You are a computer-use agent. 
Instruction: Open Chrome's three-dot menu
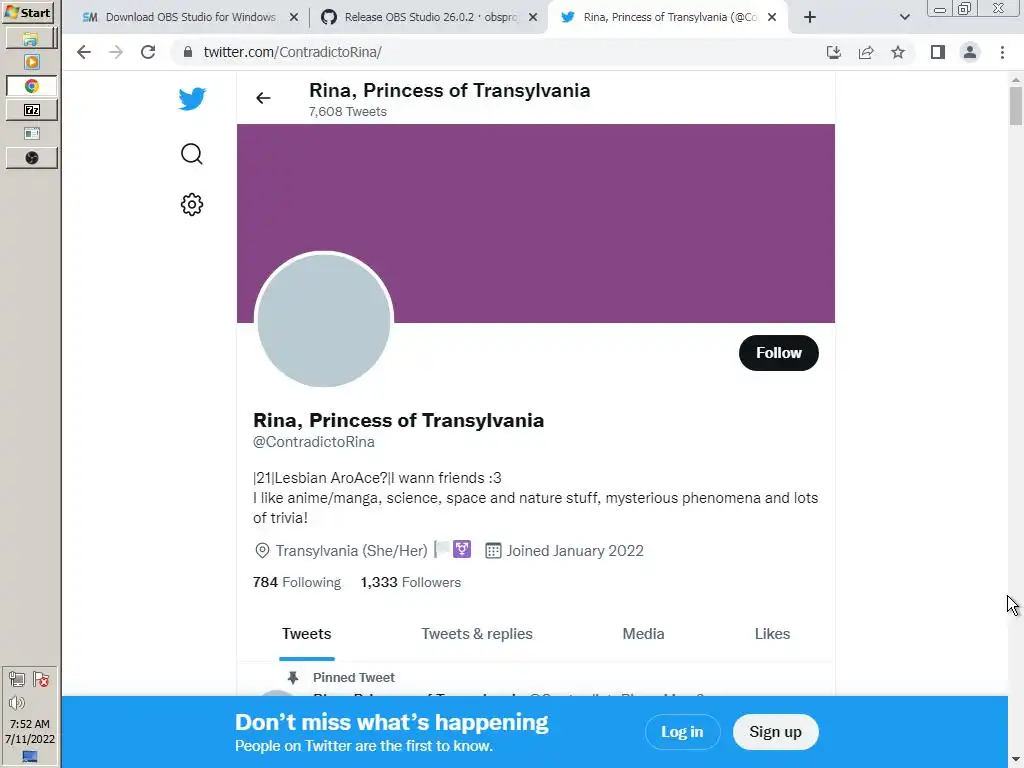pos(1002,52)
